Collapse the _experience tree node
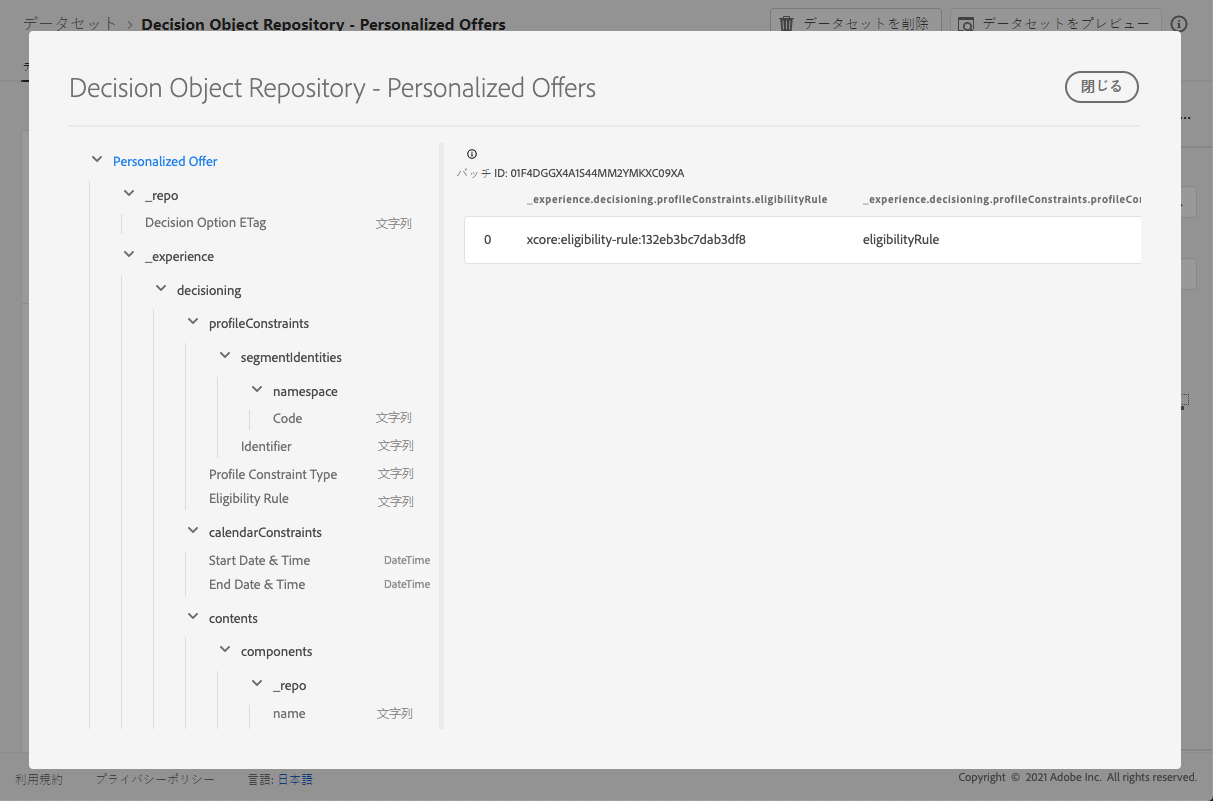The image size is (1213, 801). 129,255
